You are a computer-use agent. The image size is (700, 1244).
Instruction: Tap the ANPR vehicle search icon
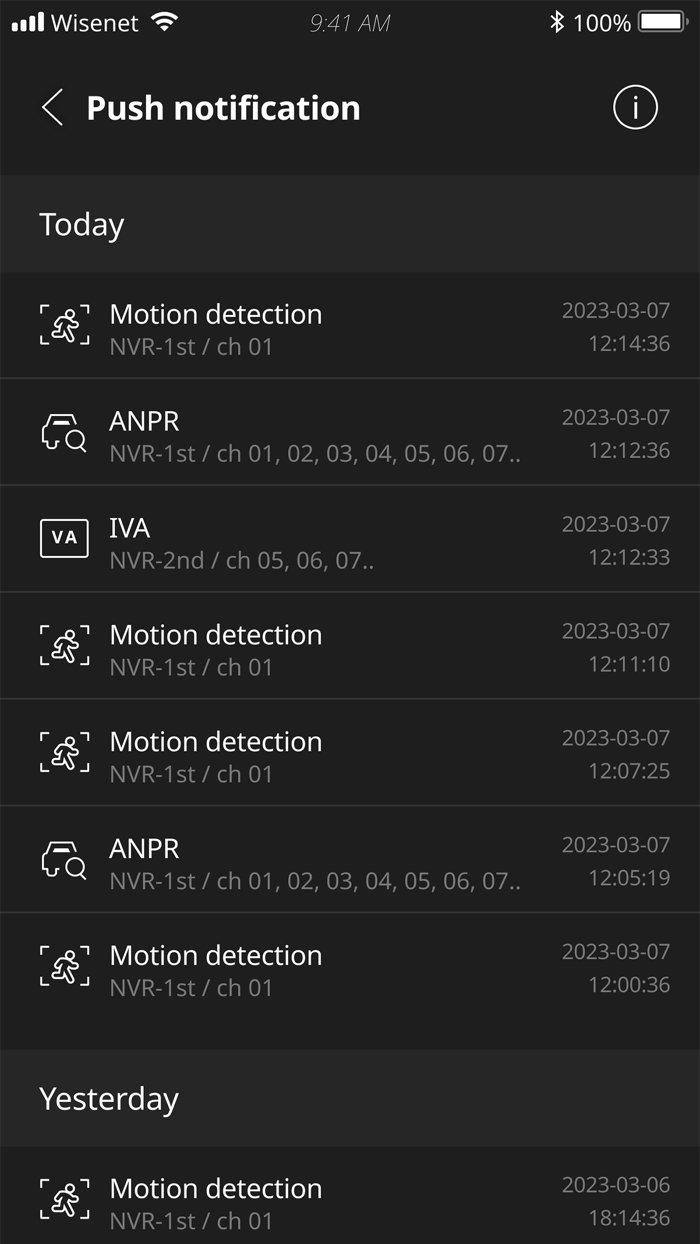click(64, 431)
